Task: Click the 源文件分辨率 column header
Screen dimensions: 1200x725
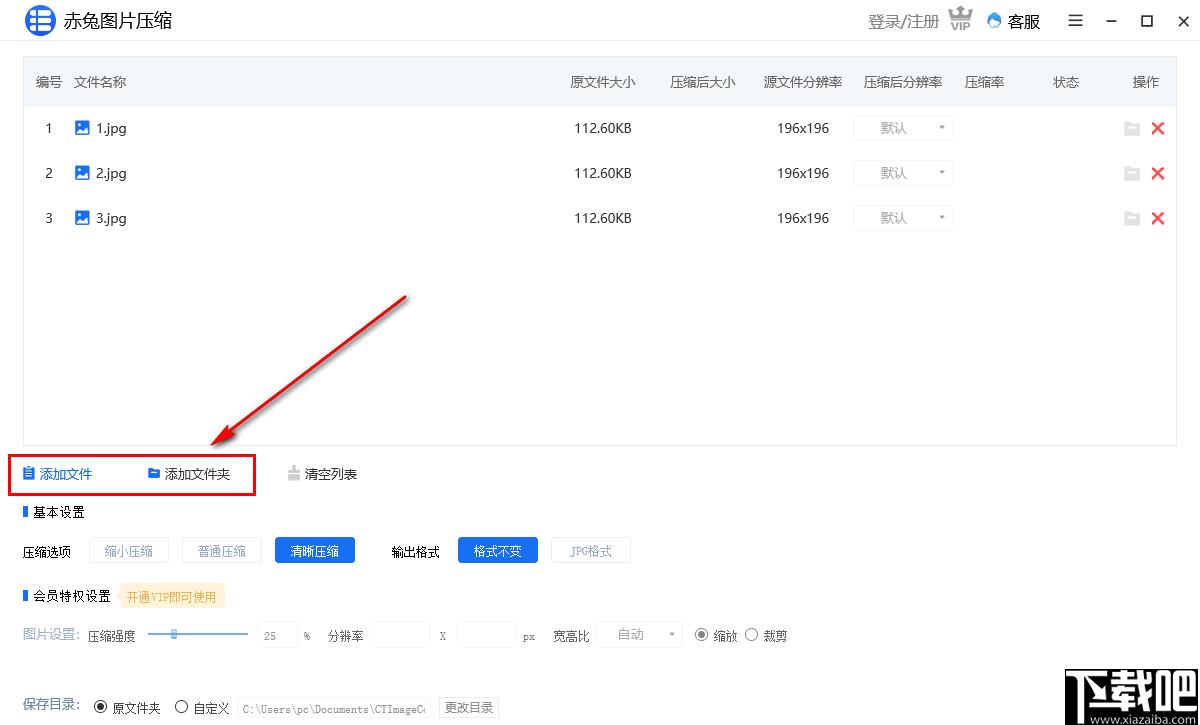Action: (x=803, y=82)
